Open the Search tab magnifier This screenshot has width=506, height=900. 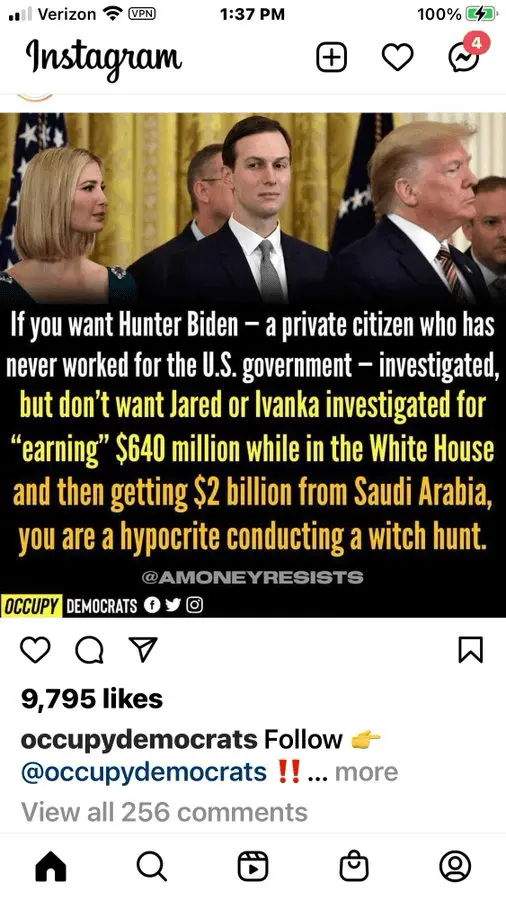click(151, 866)
